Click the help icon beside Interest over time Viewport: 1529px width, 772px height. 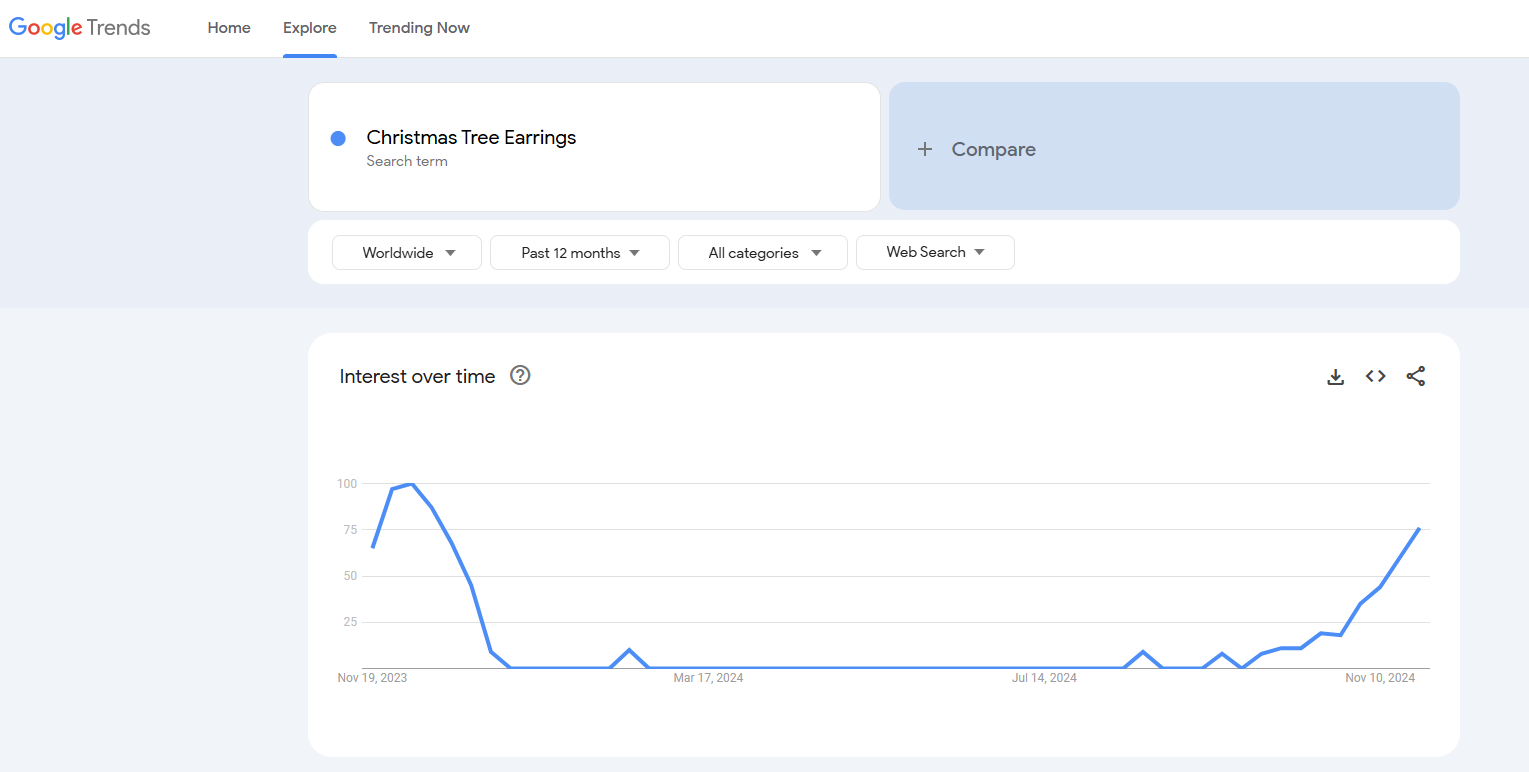[x=520, y=376]
